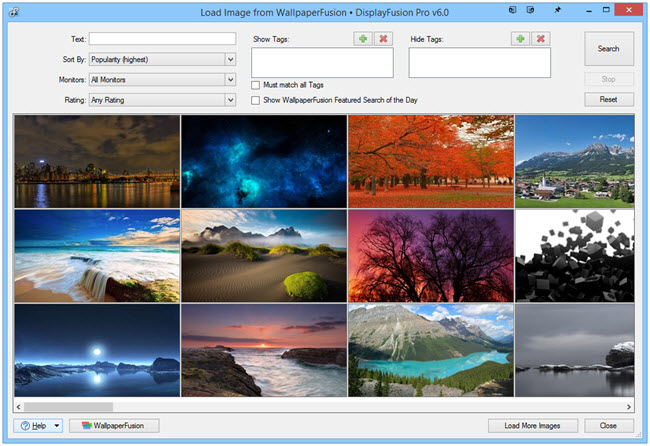Image resolution: width=650 pixels, height=446 pixels.
Task: Select the rocky coast sunset wallpaper
Action: click(264, 350)
